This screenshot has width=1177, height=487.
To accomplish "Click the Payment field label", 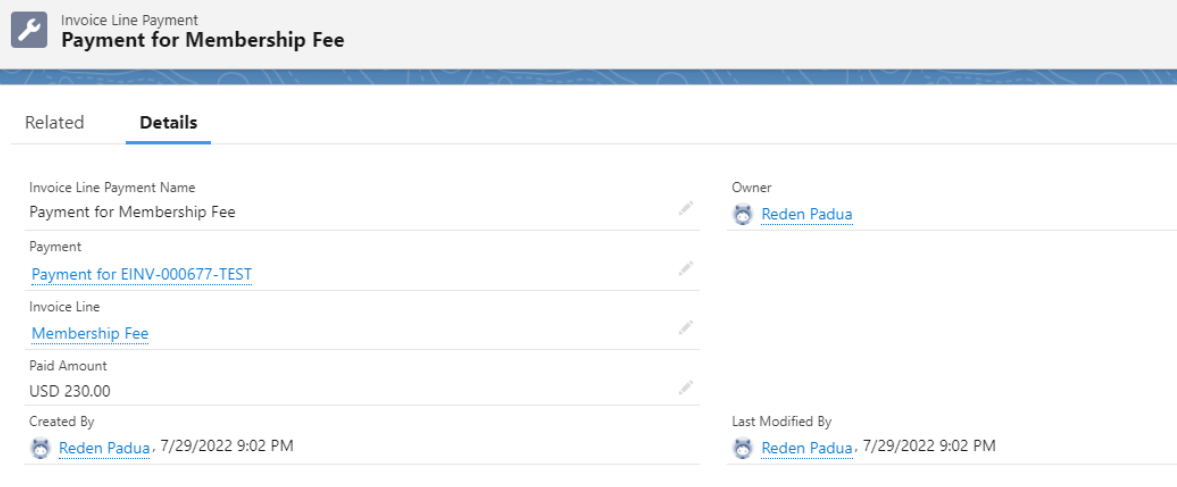I will pyautogui.click(x=56, y=247).
